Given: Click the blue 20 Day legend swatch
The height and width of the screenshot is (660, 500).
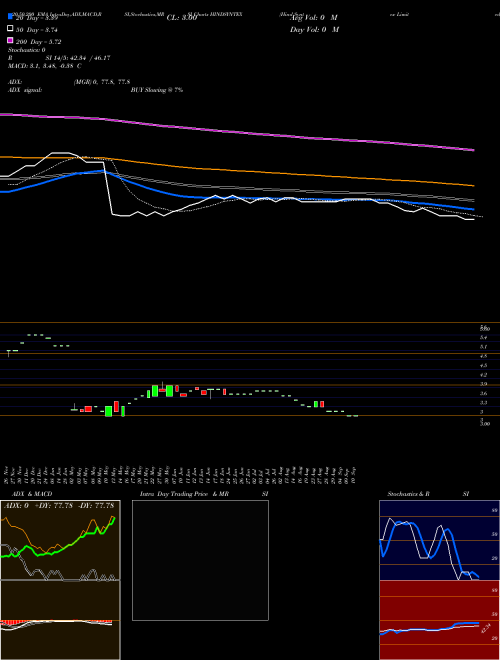Looking at the screenshot, I should [x=10, y=16].
